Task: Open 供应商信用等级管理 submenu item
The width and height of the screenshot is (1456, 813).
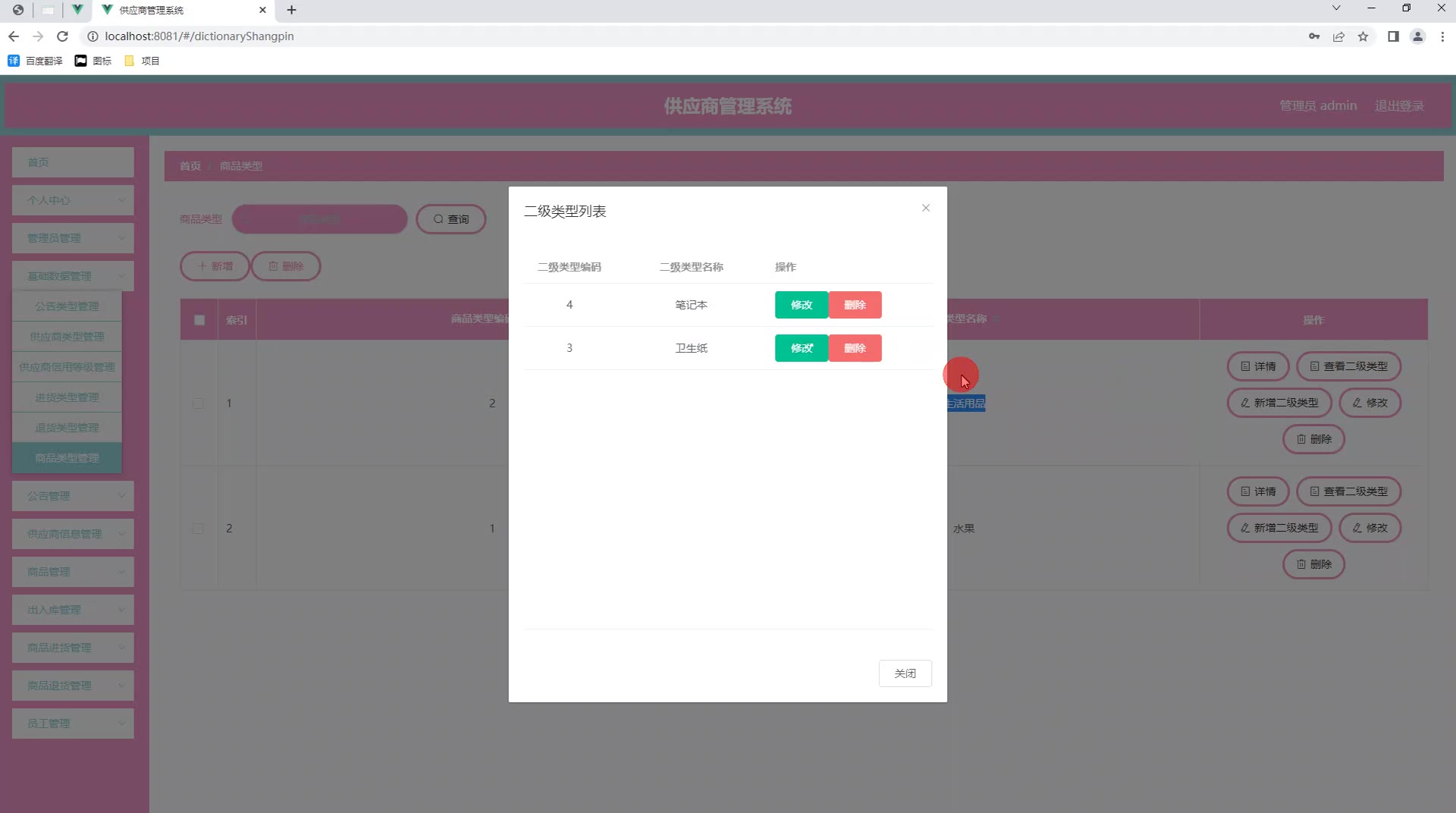Action: (x=67, y=367)
